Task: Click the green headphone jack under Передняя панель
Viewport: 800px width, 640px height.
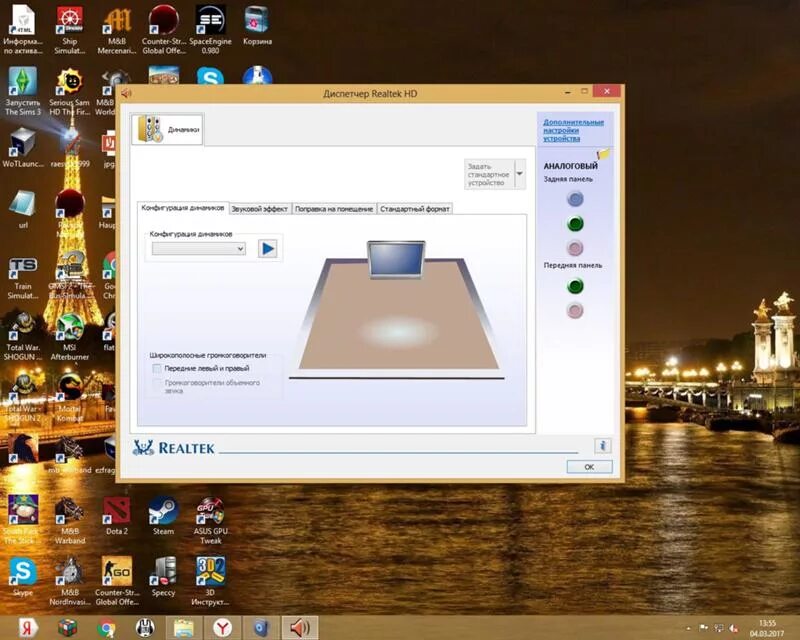Action: click(575, 285)
